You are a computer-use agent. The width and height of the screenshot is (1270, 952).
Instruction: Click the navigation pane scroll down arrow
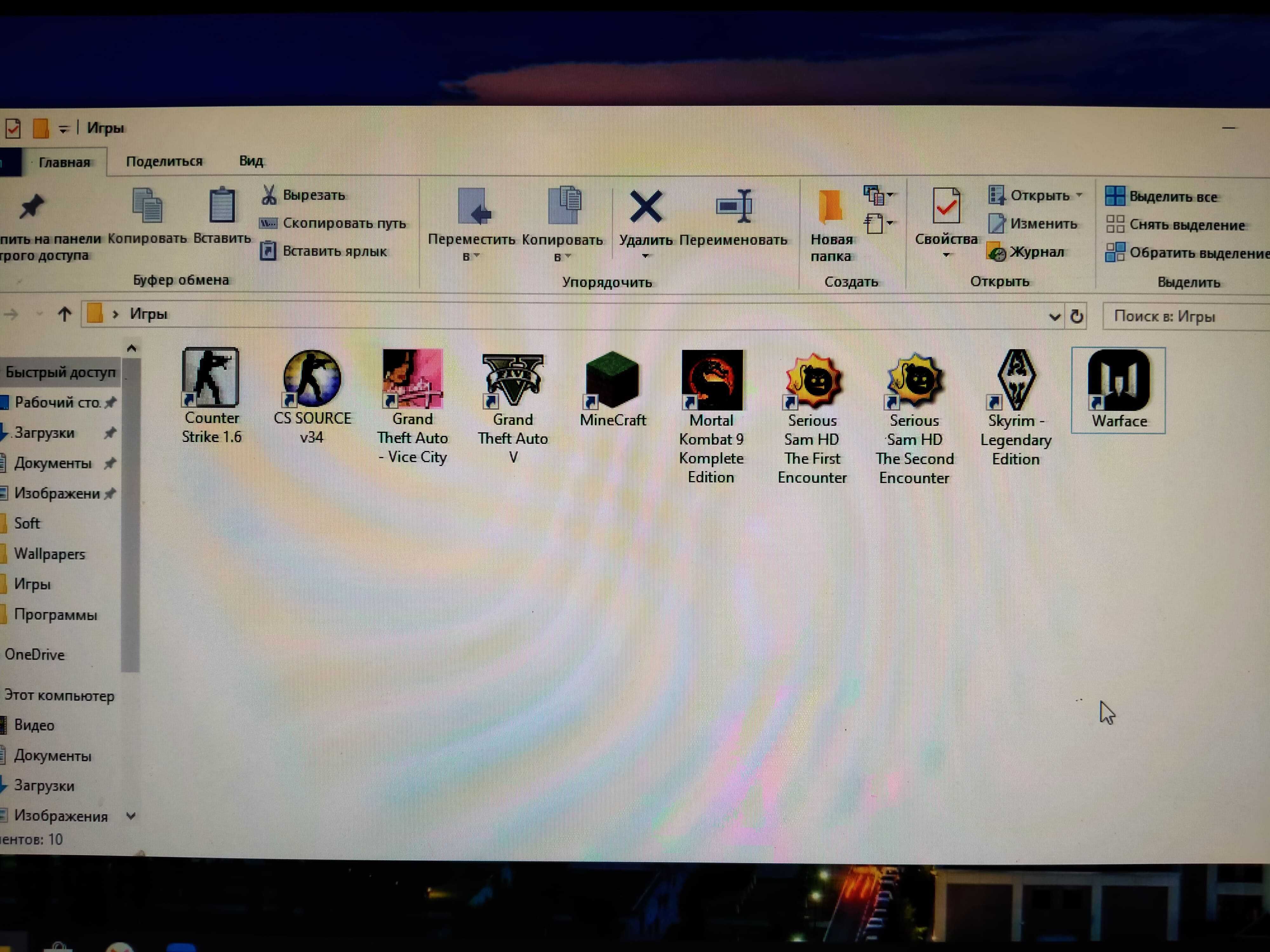pyautogui.click(x=131, y=816)
